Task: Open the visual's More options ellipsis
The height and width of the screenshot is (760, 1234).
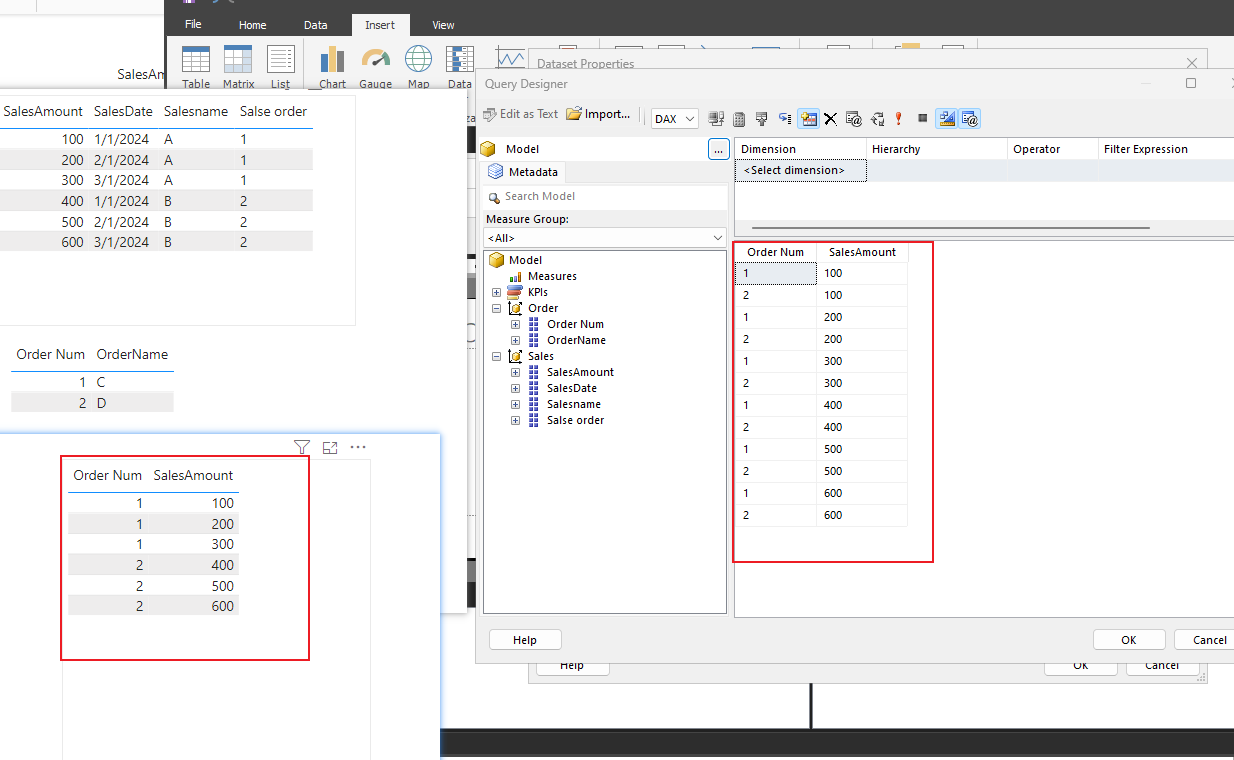Action: click(358, 447)
